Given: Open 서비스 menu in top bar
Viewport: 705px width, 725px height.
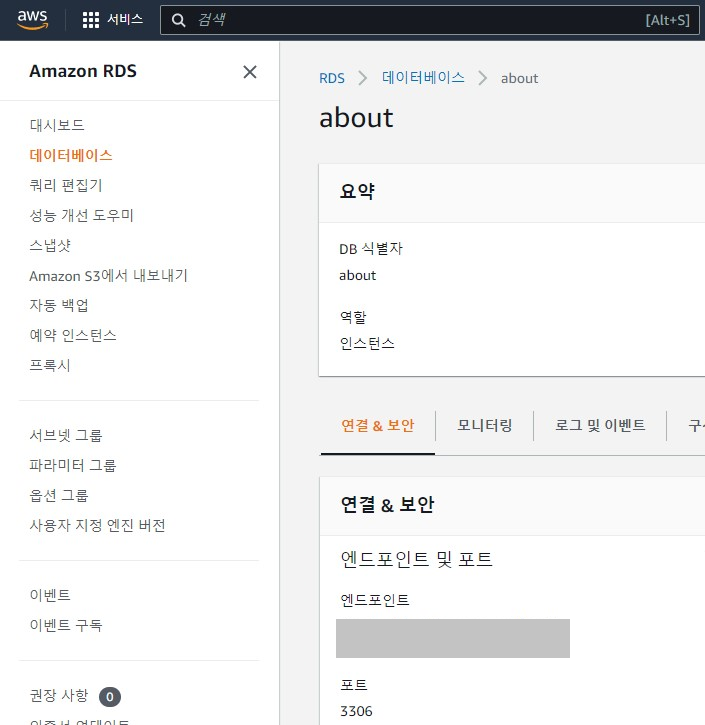Looking at the screenshot, I should [125, 19].
